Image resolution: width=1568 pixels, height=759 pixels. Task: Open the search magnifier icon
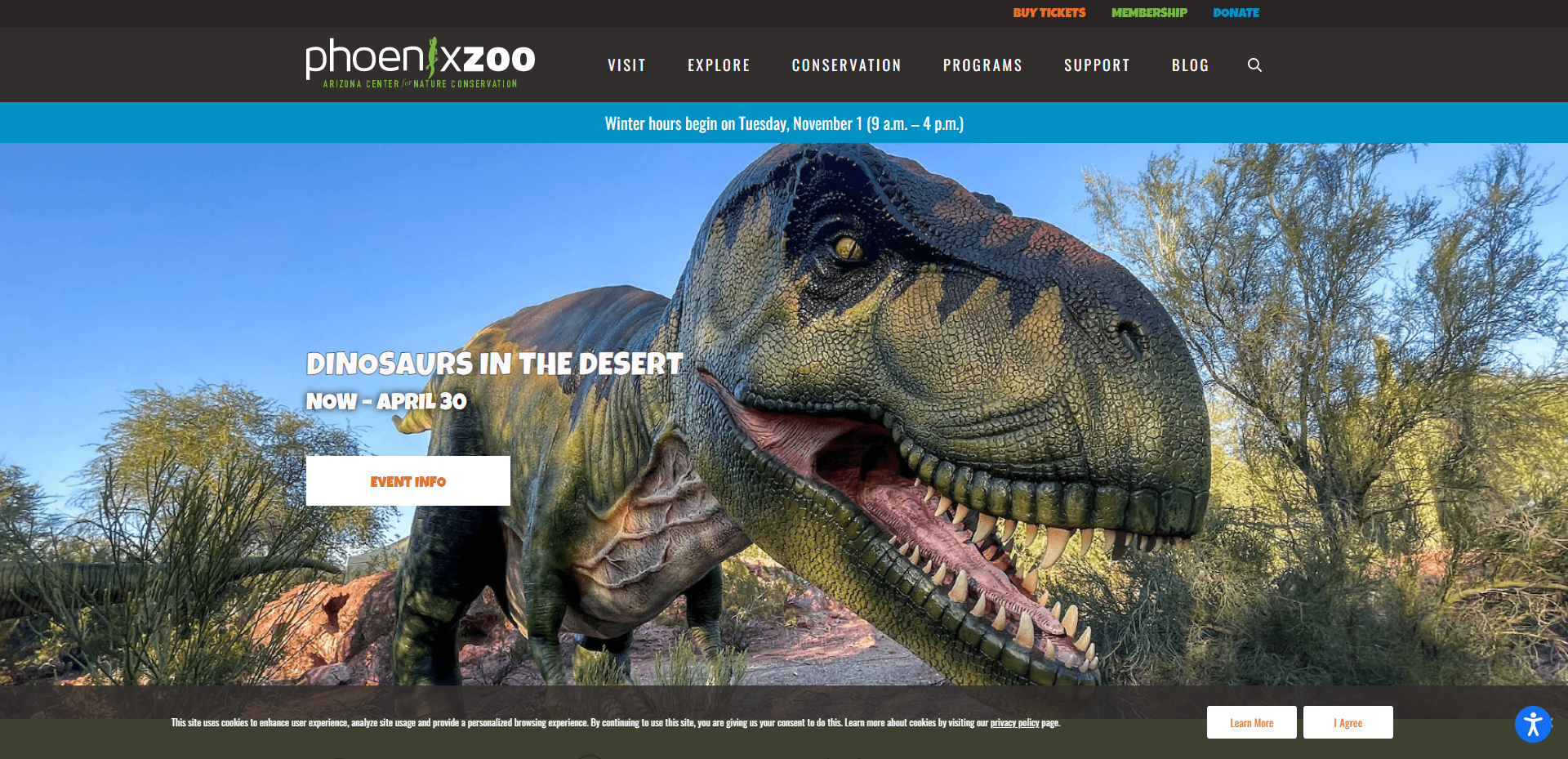click(1254, 65)
